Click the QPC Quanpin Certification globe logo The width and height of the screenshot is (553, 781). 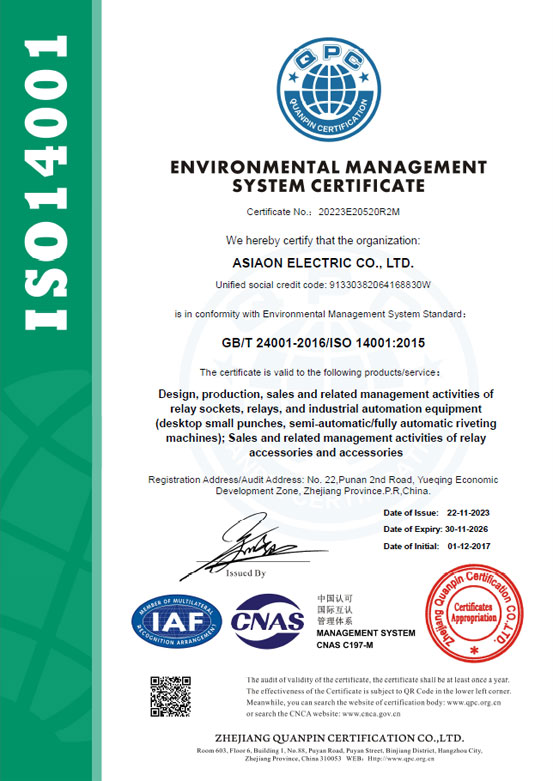pyautogui.click(x=329, y=90)
